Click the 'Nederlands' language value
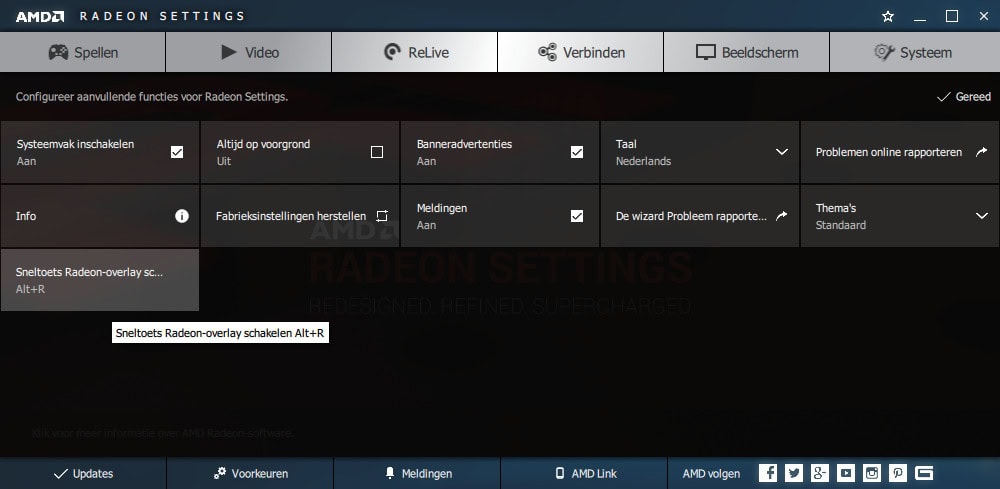The height and width of the screenshot is (489, 1000). click(643, 161)
